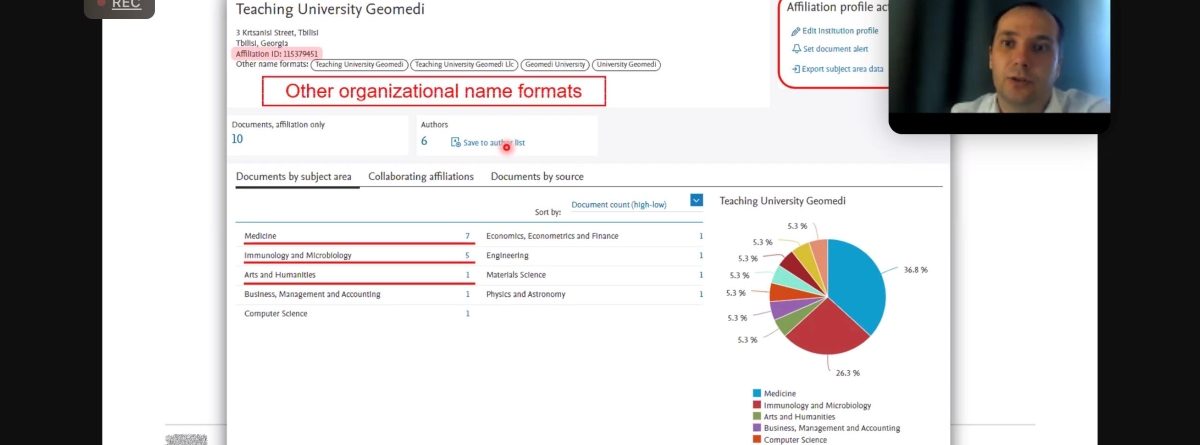The image size is (1200, 445).
Task: Select the Geomedi University name tag
Action: tap(555, 65)
